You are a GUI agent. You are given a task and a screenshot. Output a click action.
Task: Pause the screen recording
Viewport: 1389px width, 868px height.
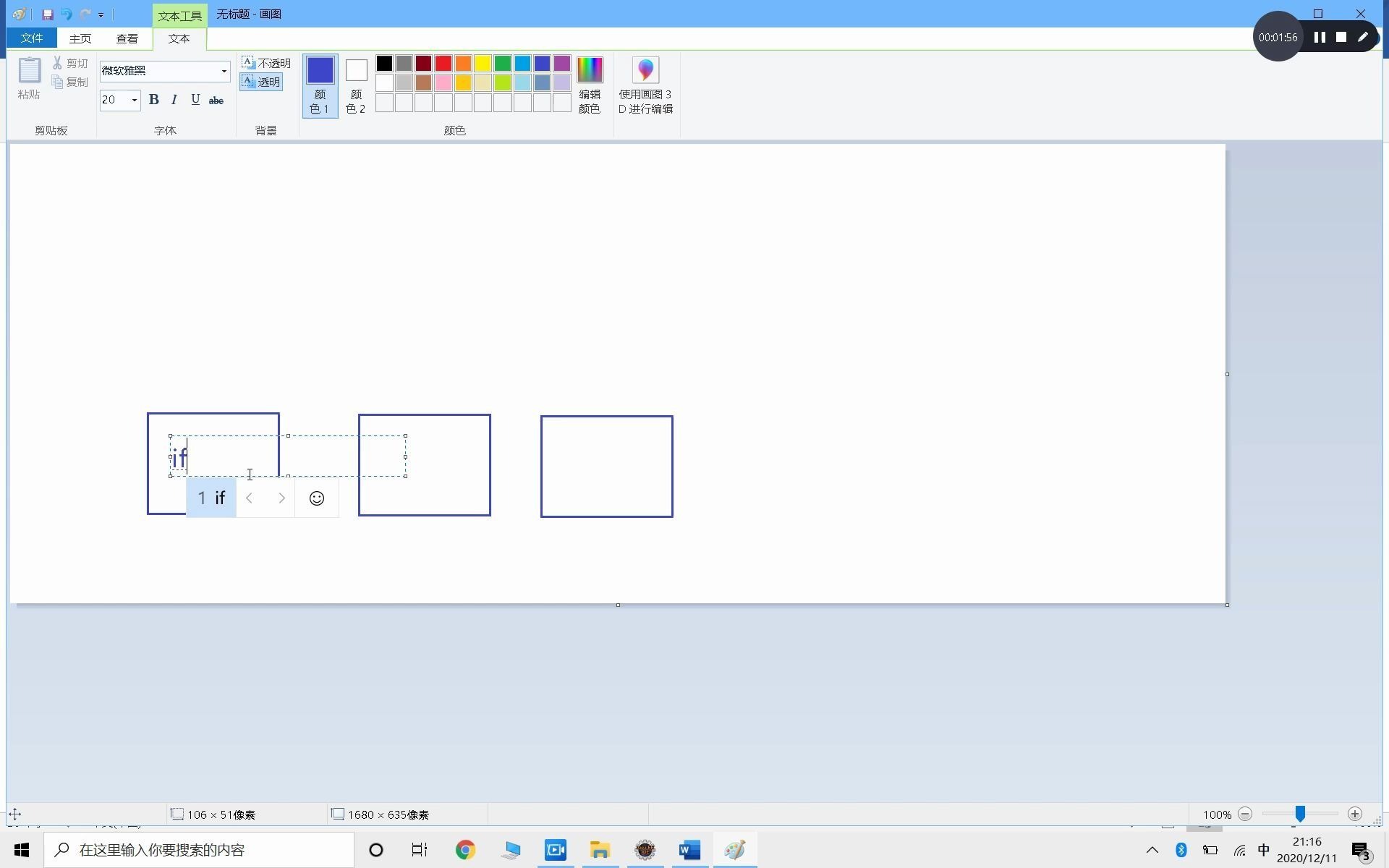[x=1320, y=37]
